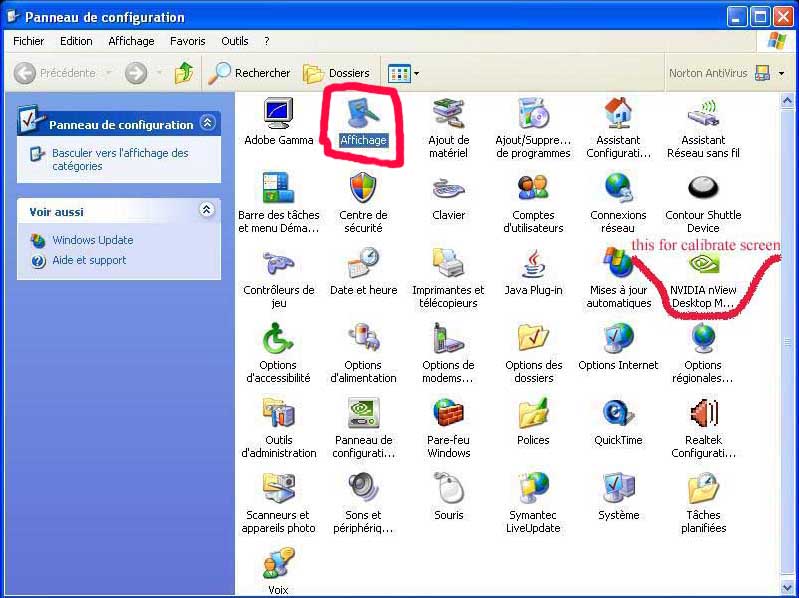Collapse the Panneau de configuration side panel
799x598 pixels.
(207, 123)
